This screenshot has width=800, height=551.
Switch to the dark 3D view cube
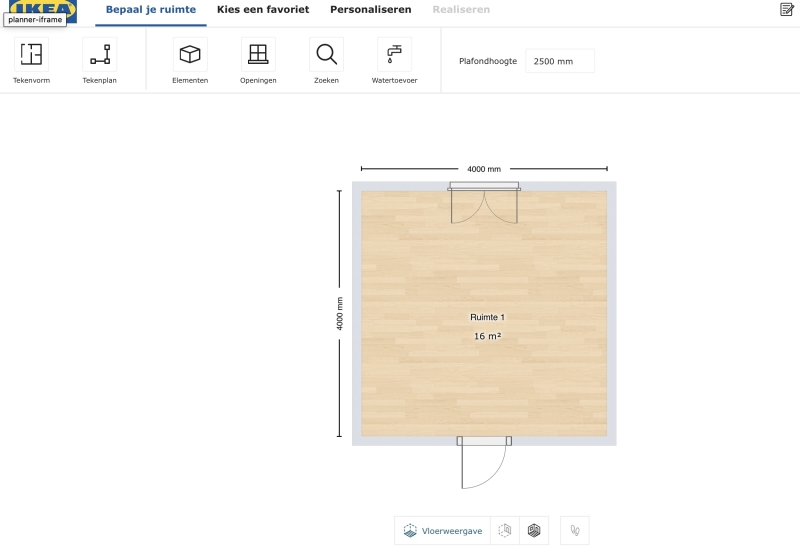(x=534, y=531)
